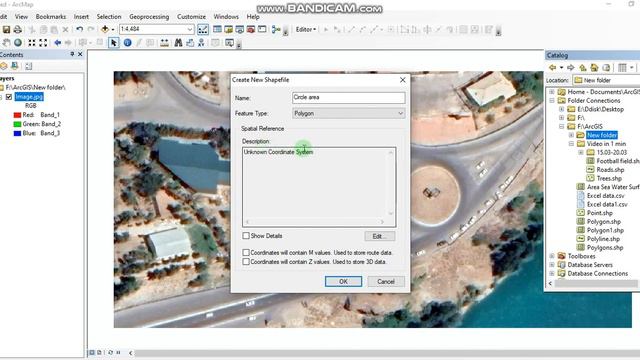Expand the Toolboxes node
640x360 pixels.
(x=552, y=256)
